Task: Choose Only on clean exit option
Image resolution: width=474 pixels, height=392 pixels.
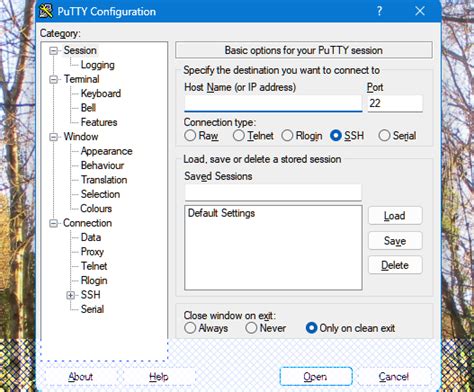Action: tap(311, 328)
